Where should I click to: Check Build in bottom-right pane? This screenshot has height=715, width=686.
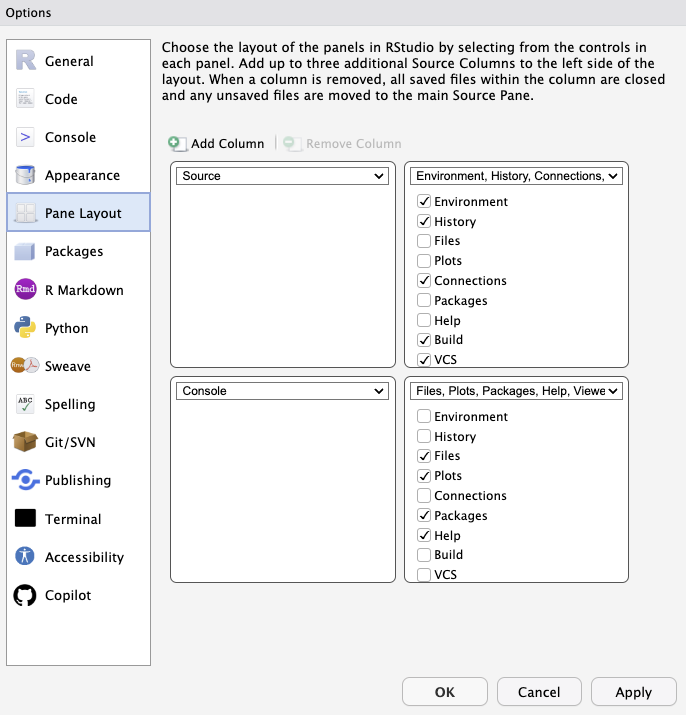[x=424, y=554]
